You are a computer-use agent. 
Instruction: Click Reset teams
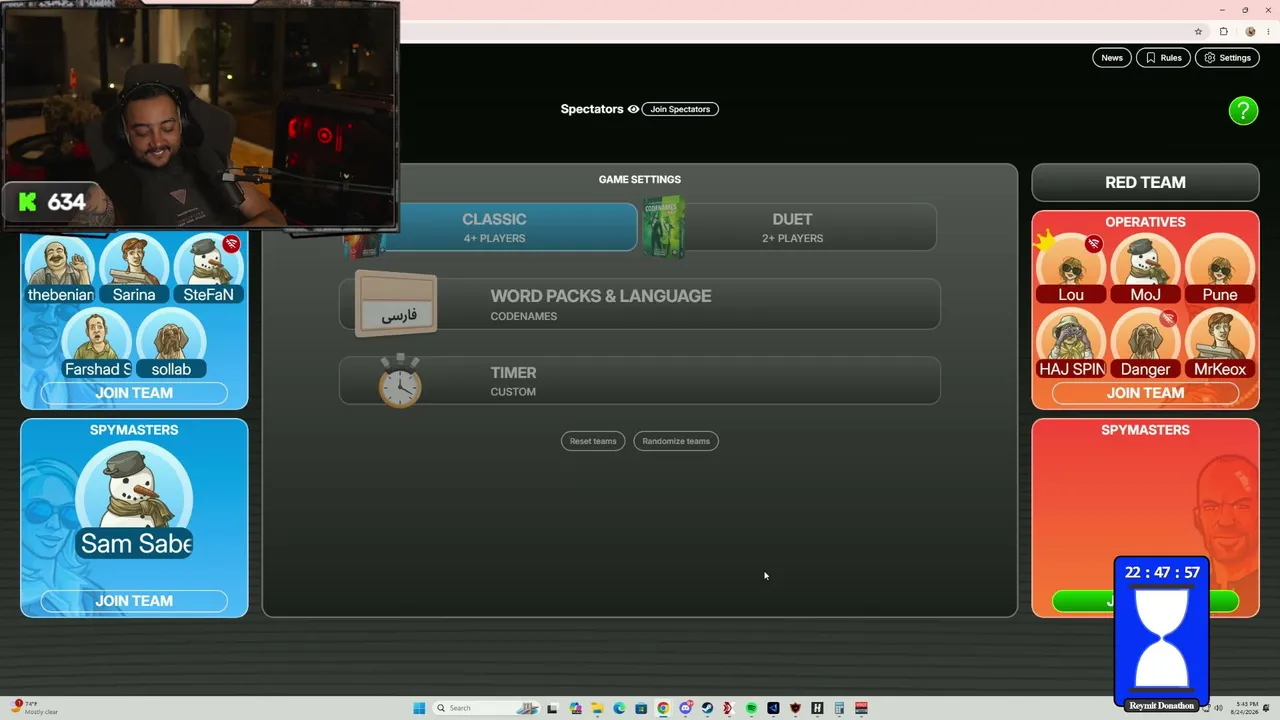593,441
